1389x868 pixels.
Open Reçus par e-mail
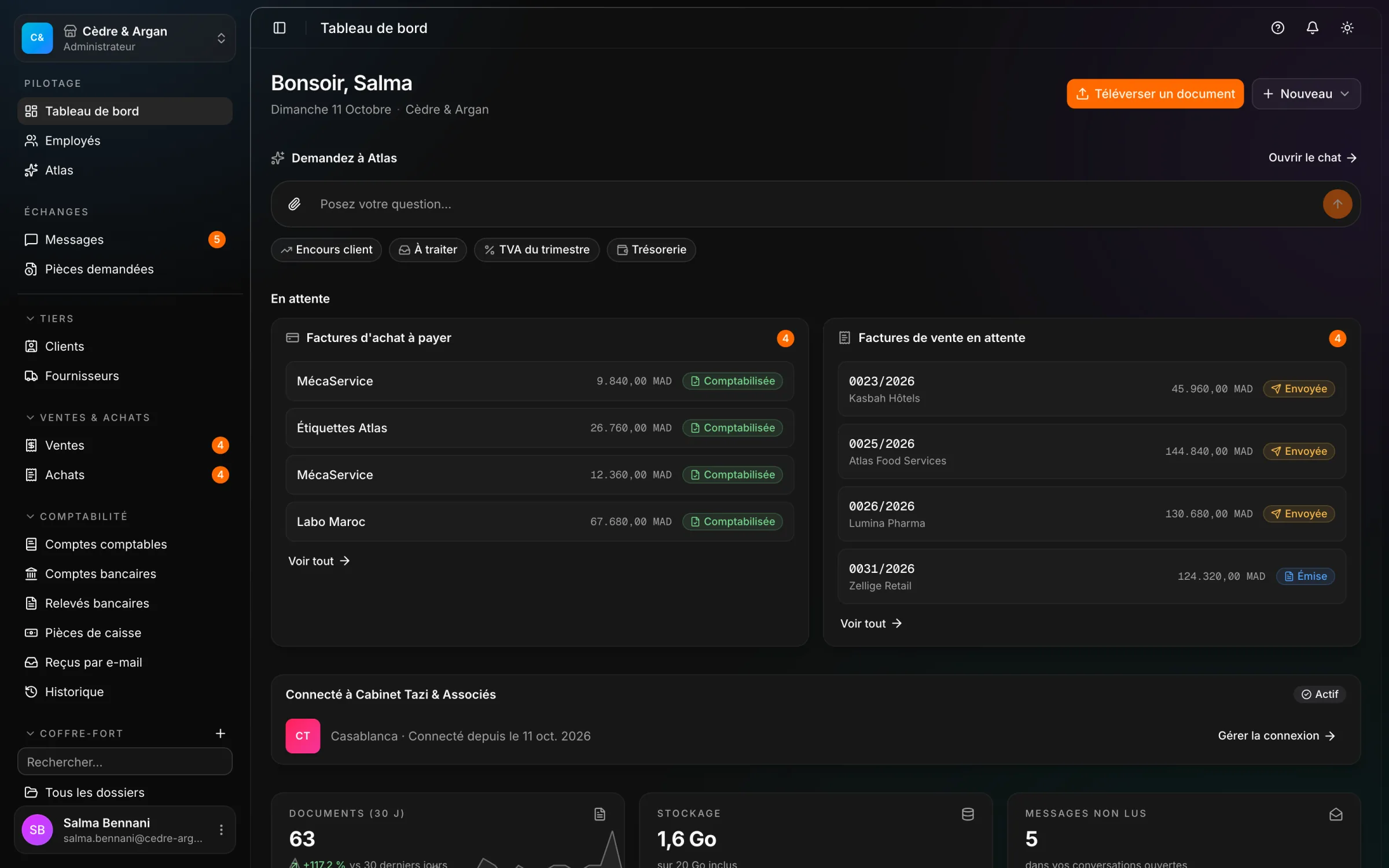click(125, 662)
